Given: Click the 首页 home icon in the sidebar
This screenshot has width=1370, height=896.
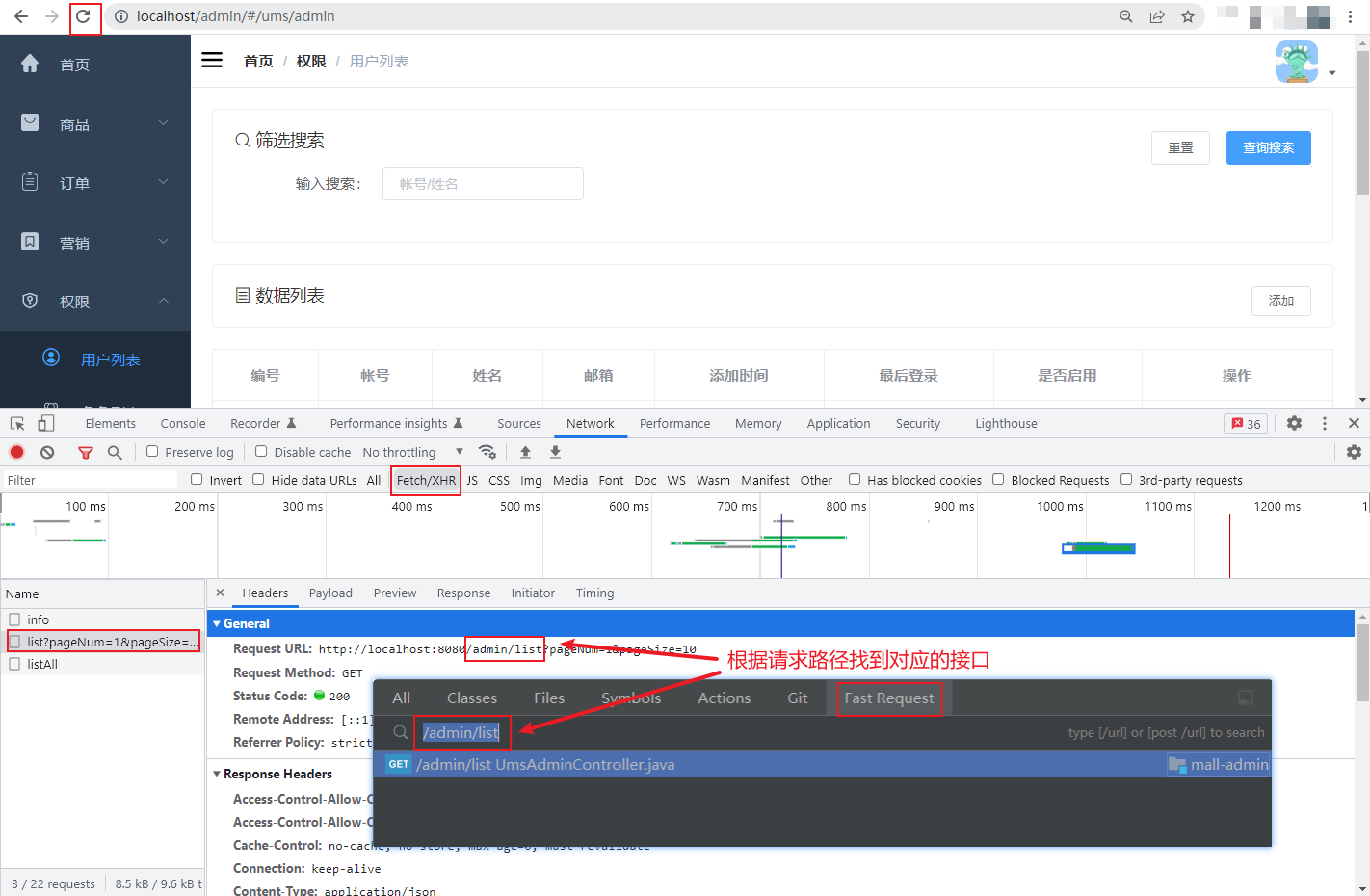Looking at the screenshot, I should [x=30, y=64].
